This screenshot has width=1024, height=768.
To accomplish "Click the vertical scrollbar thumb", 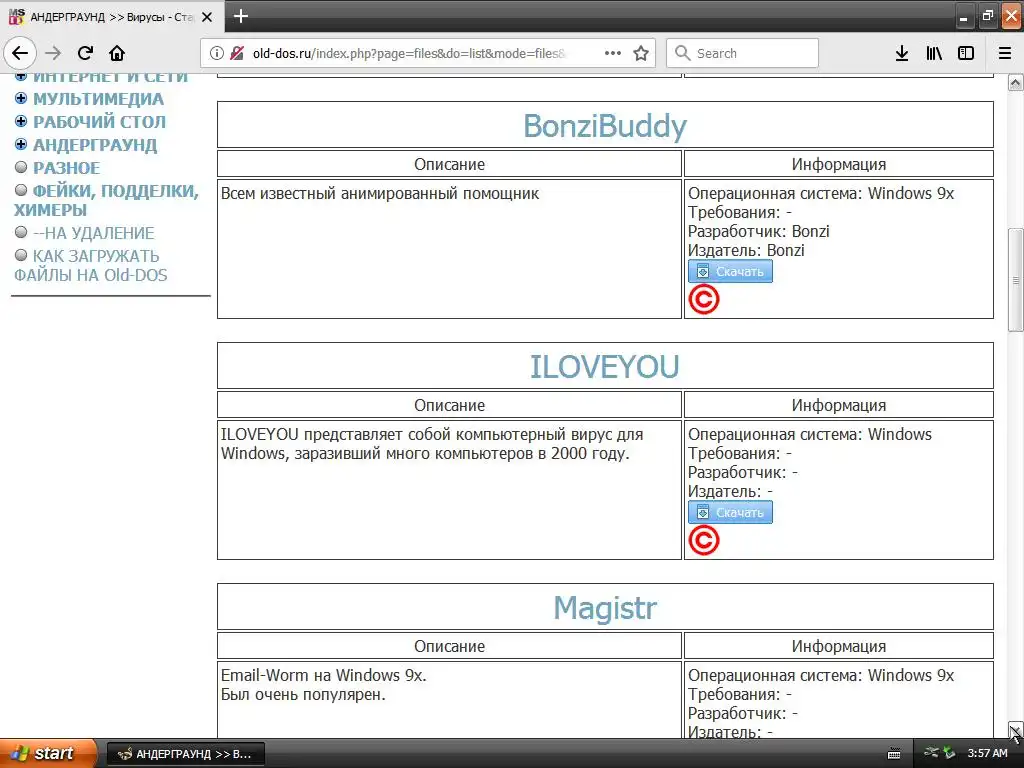I will point(1015,280).
